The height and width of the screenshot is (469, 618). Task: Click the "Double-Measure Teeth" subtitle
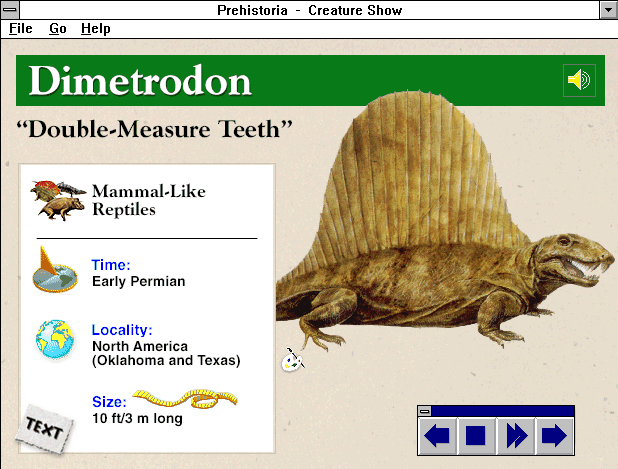tap(154, 129)
